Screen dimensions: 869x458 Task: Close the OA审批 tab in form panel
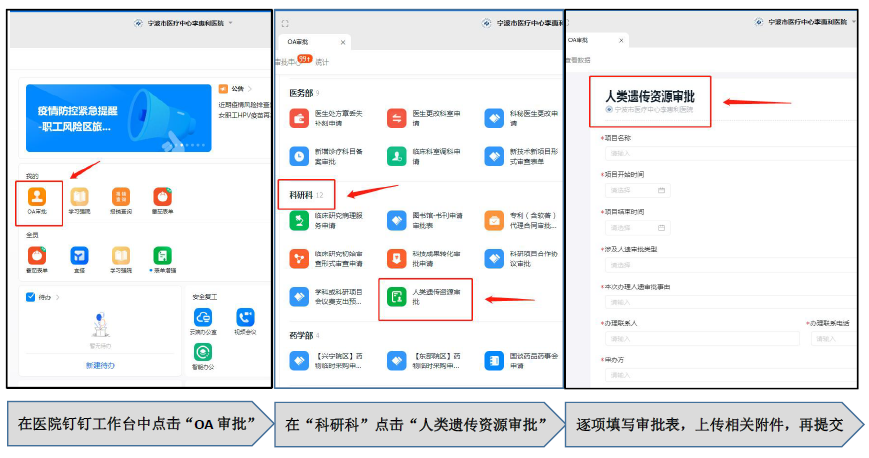coord(621,40)
